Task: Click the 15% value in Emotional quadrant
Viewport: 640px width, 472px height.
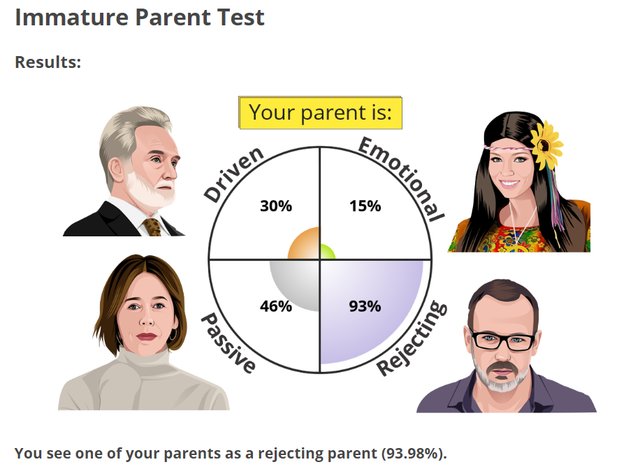Action: tap(365, 206)
